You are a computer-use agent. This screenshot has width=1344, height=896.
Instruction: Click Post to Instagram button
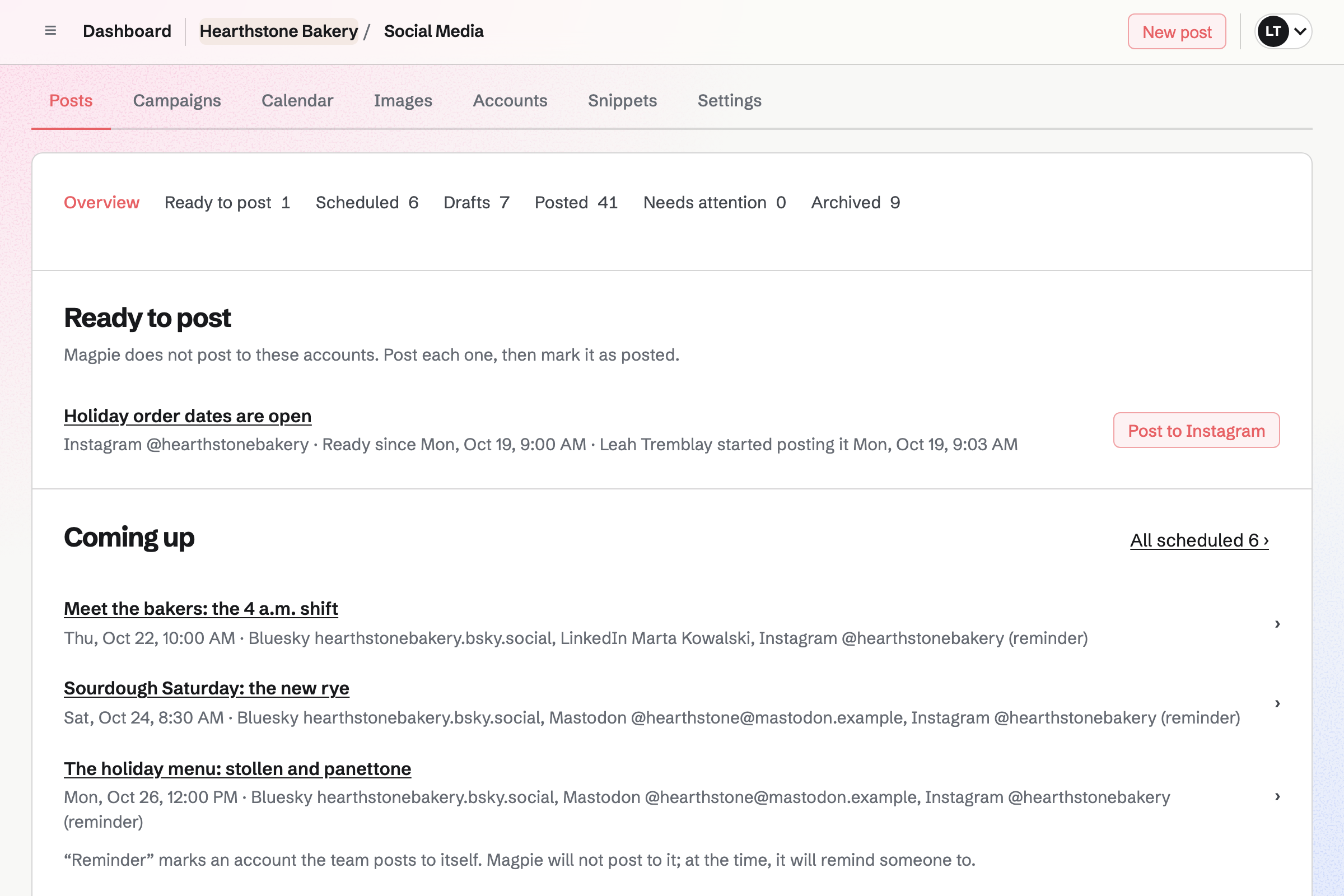[1196, 430]
